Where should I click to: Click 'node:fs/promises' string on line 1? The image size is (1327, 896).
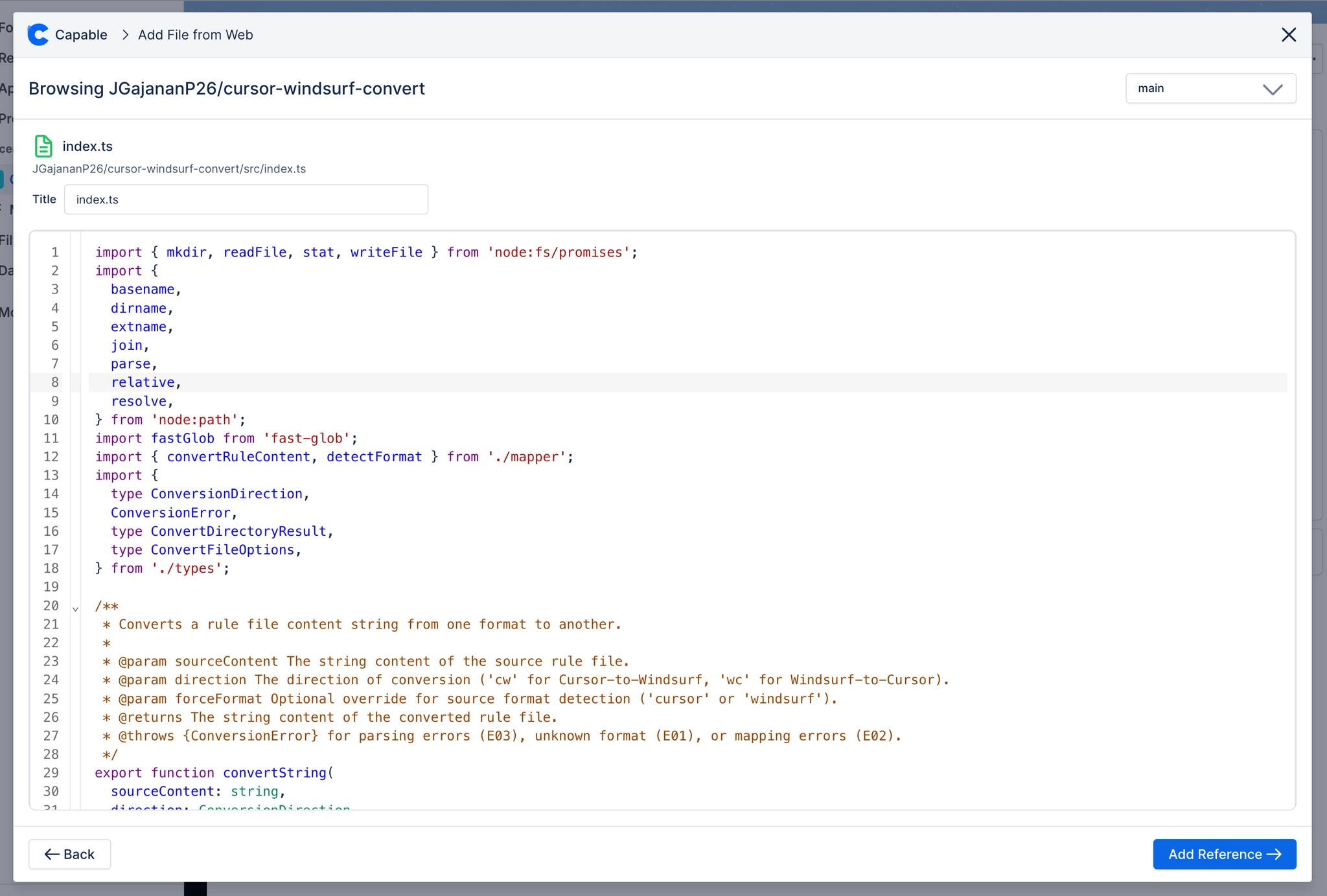pos(558,253)
